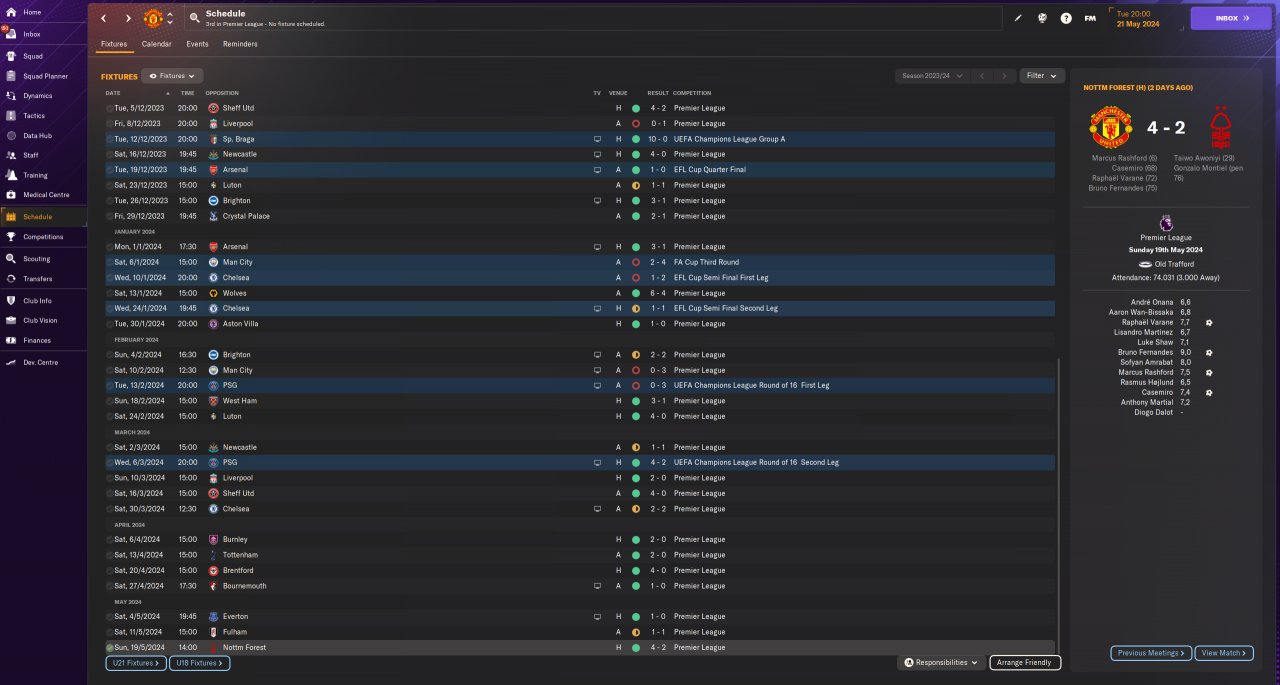
Task: Go to the next season arrow
Action: click(x=1005, y=76)
